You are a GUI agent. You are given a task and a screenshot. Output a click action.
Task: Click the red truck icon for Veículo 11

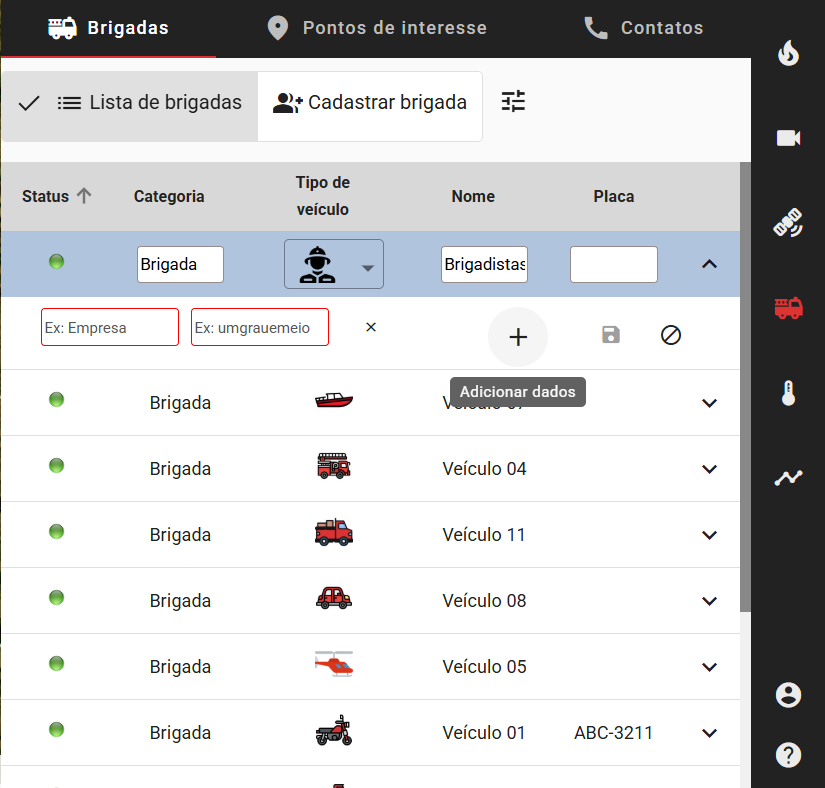click(x=334, y=532)
